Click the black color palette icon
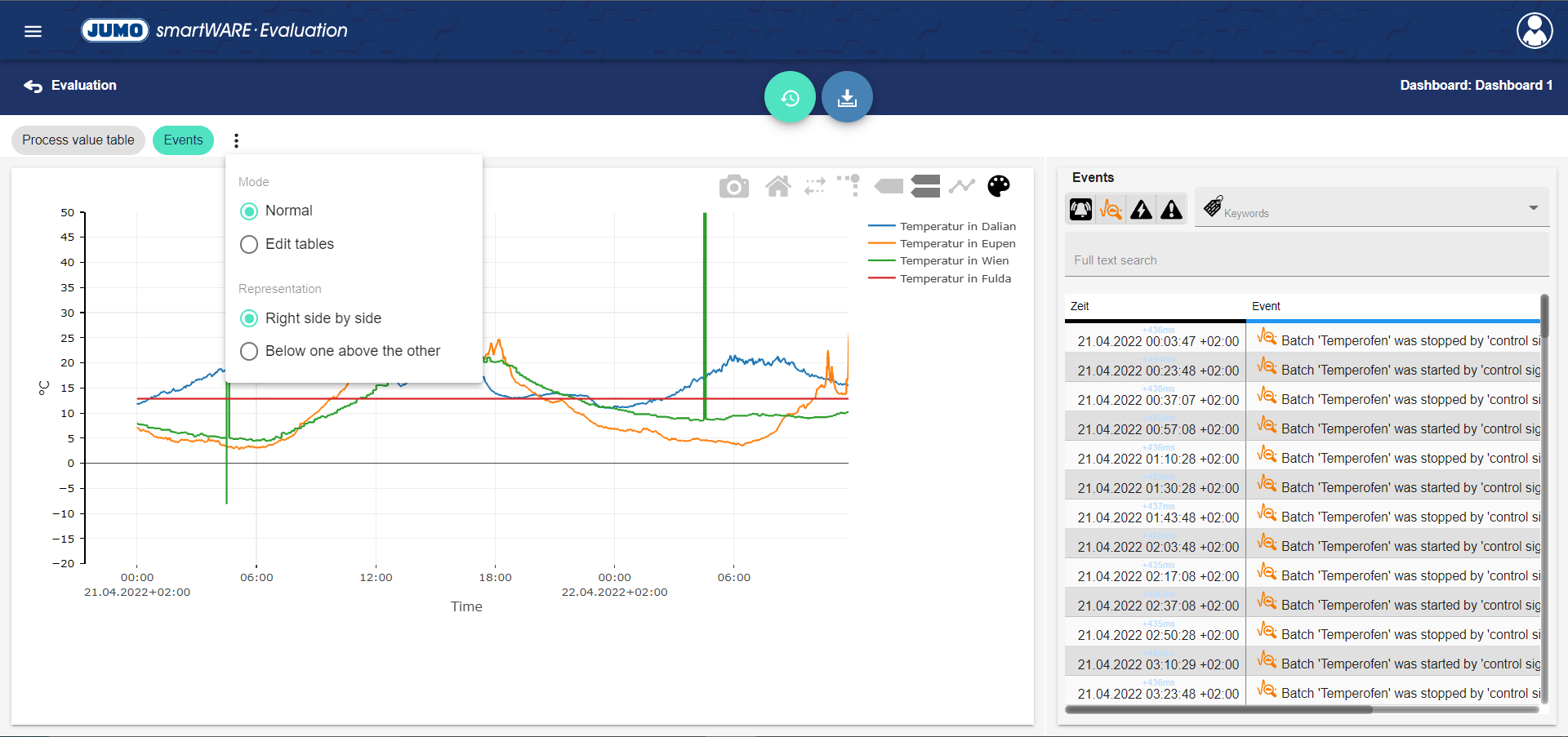Viewport: 1568px width, 737px height. point(998,187)
